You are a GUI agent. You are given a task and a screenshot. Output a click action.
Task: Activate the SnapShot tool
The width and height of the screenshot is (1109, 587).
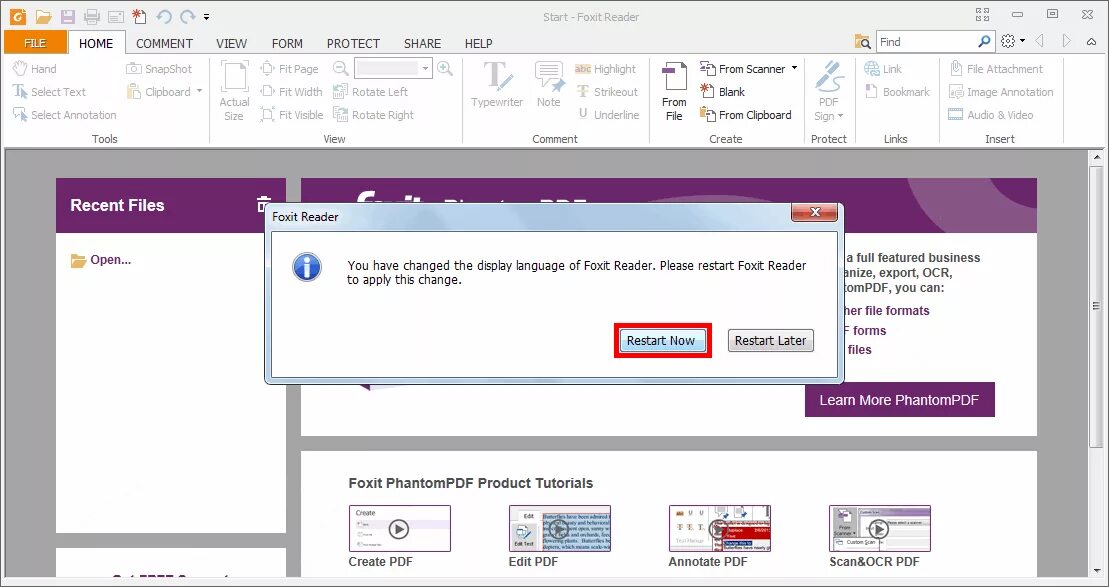(x=159, y=69)
